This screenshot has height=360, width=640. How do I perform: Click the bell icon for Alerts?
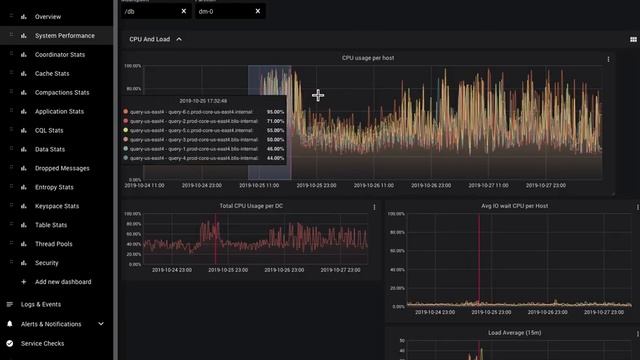pos(10,324)
